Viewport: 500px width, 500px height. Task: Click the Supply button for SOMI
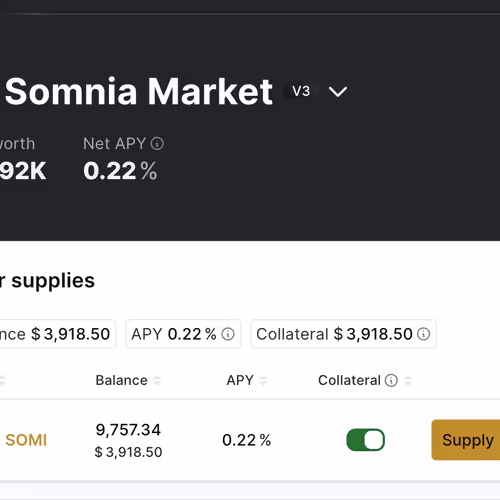point(466,440)
